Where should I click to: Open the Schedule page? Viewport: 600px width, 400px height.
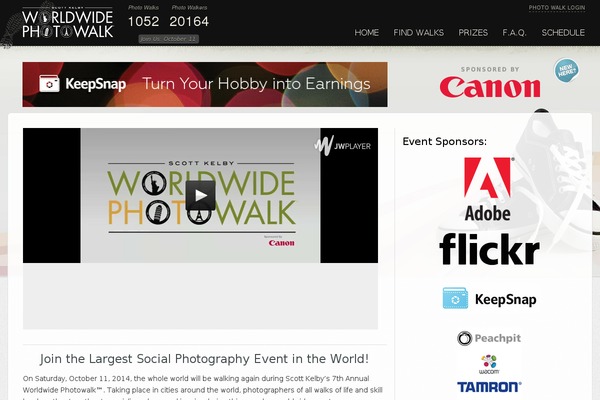[x=563, y=33]
